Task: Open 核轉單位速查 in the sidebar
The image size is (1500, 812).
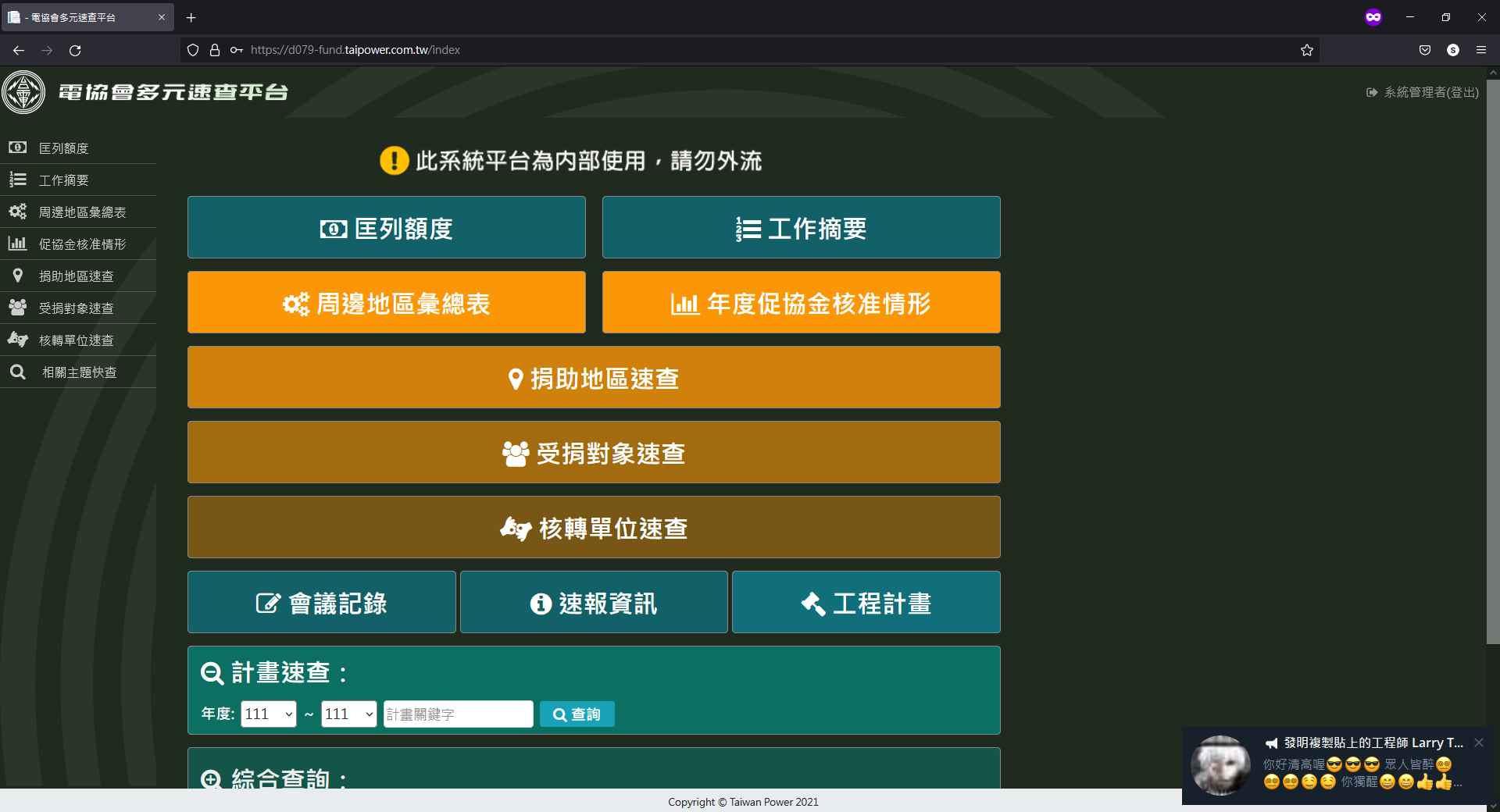Action: 78,340
